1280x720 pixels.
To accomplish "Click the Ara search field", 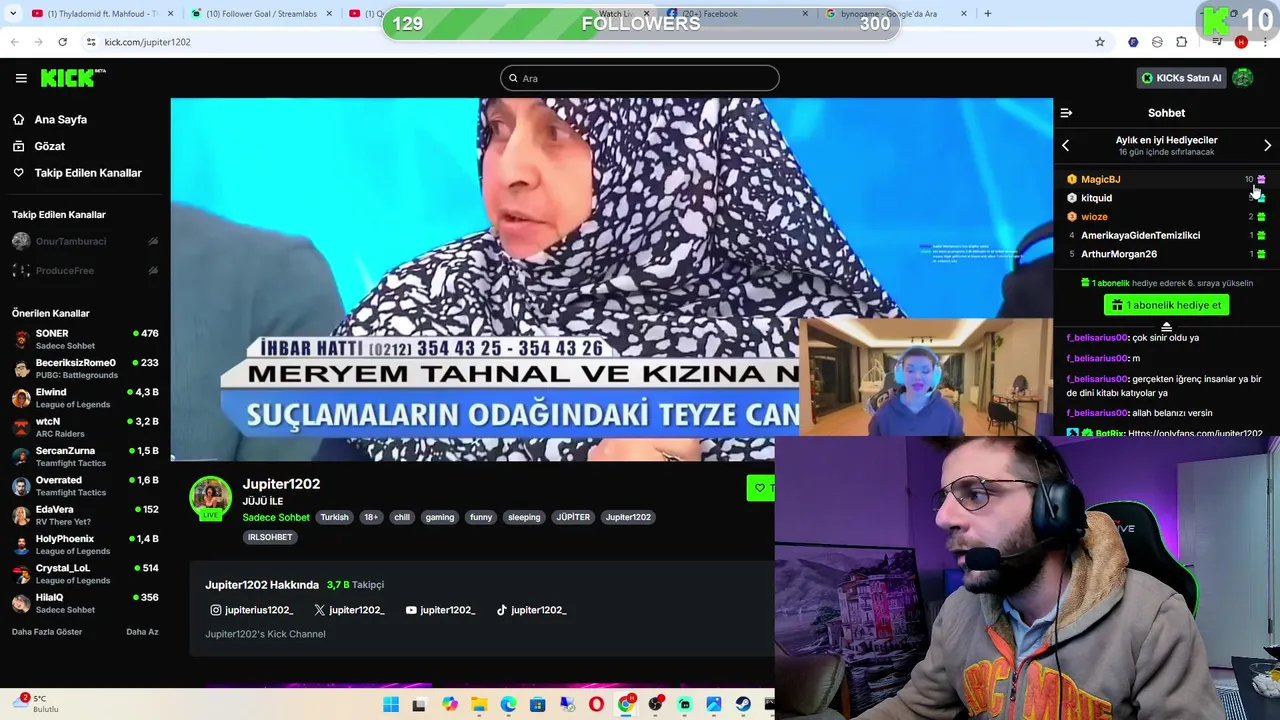I will point(640,78).
